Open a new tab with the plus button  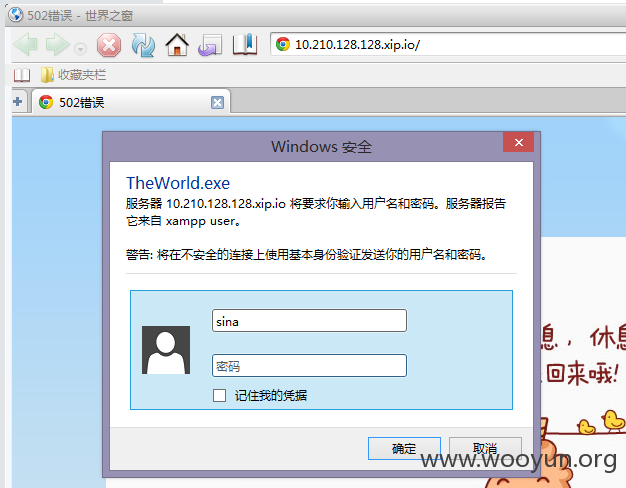point(18,102)
